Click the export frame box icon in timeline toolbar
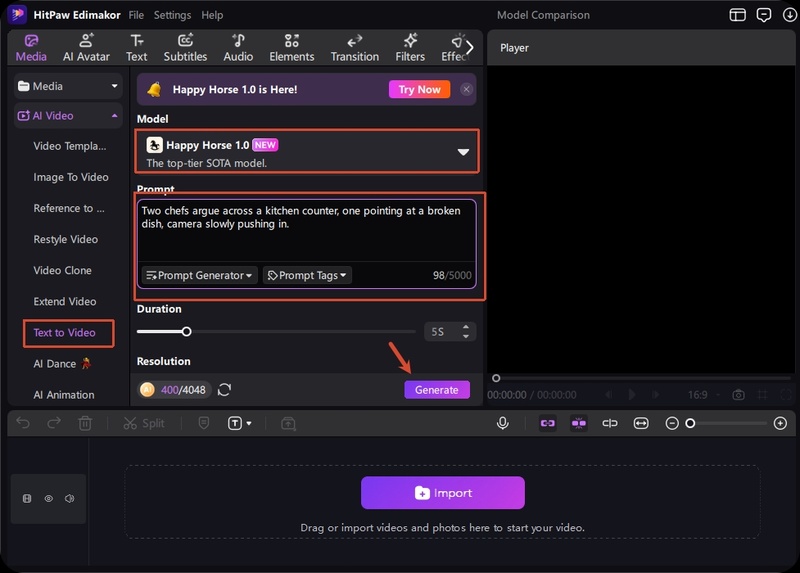Screen dimensions: 800x573 tap(288, 423)
